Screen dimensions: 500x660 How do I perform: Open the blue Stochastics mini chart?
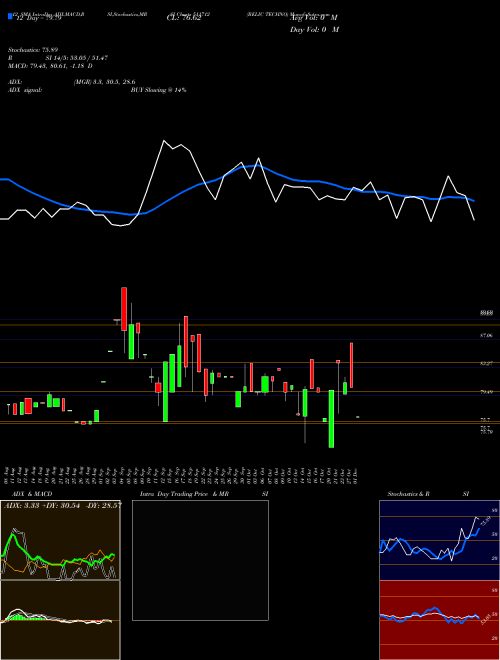[x=439, y=540]
